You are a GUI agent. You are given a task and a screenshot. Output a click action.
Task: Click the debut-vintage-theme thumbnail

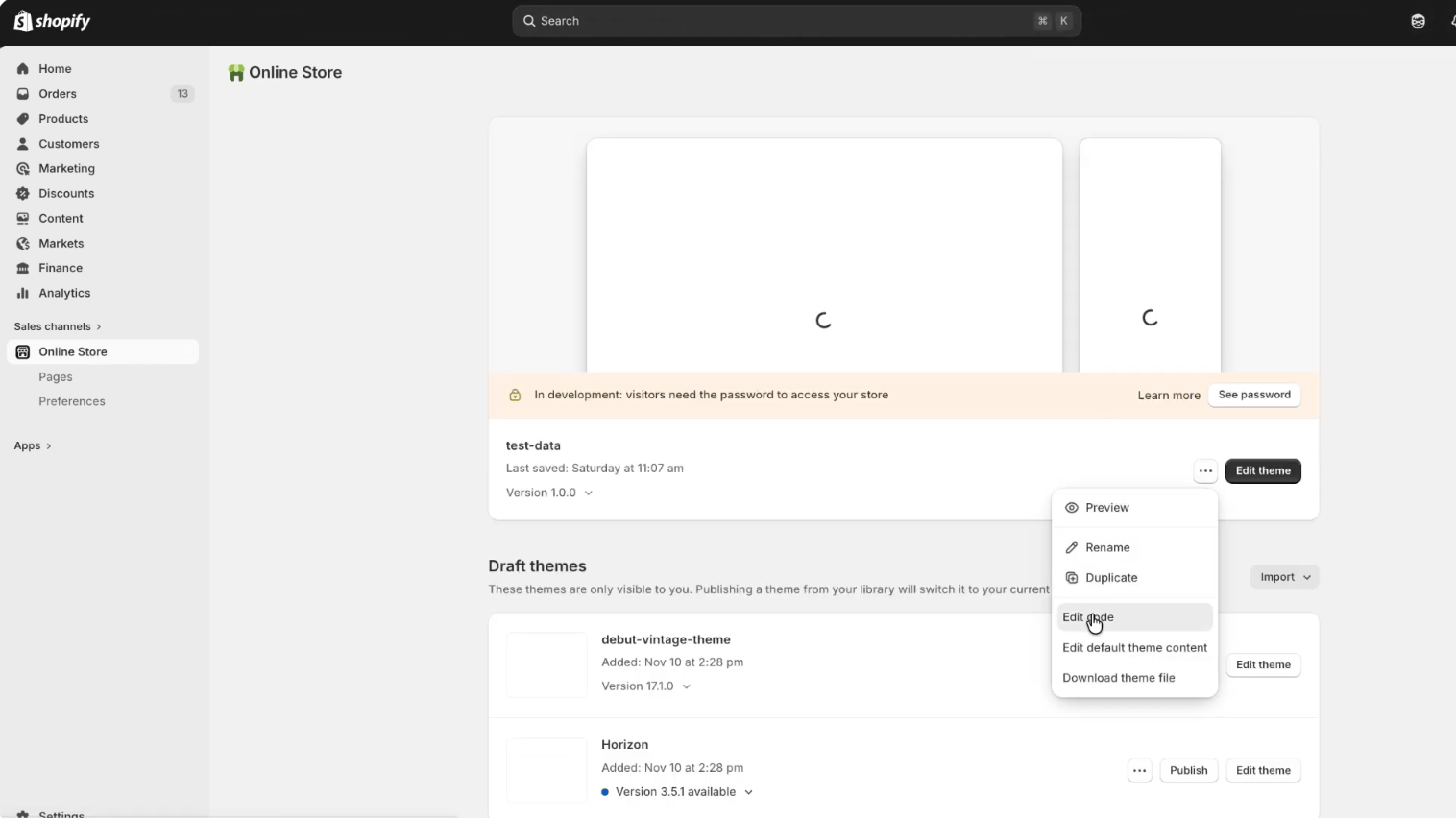(546, 665)
